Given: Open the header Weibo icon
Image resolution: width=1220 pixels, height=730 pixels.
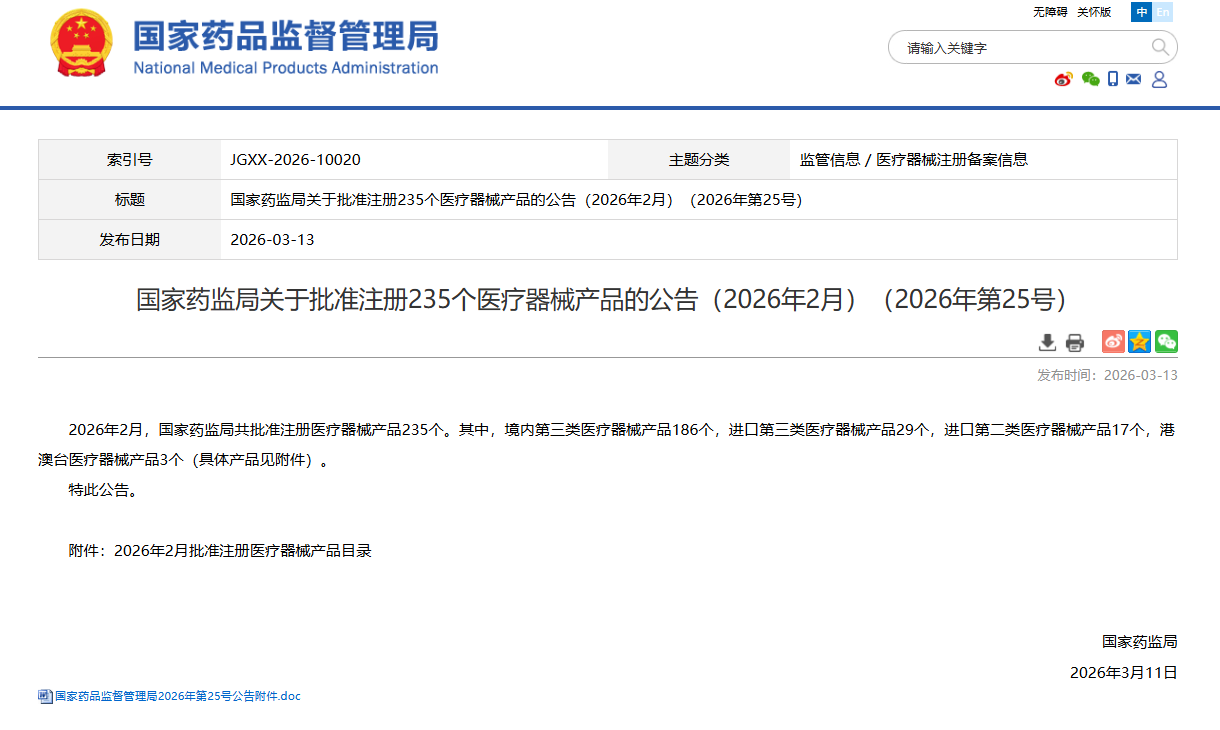Looking at the screenshot, I should (x=1063, y=79).
